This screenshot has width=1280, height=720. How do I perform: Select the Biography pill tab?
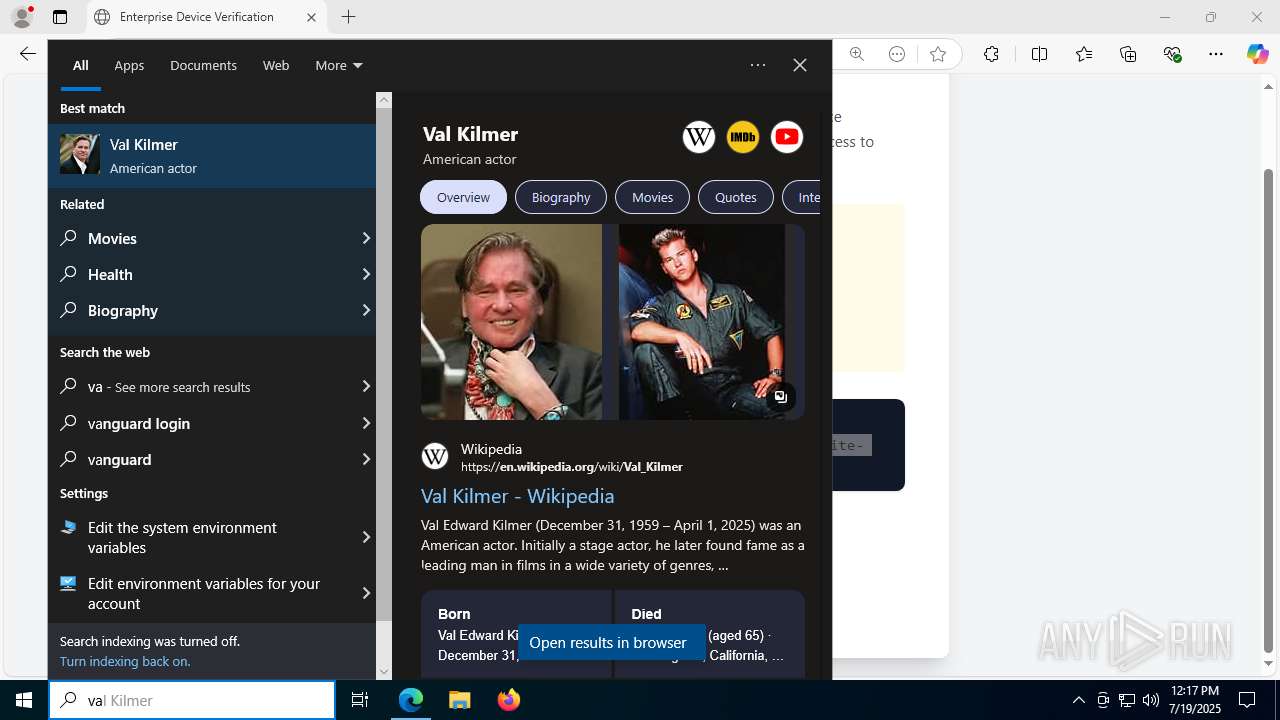(561, 197)
